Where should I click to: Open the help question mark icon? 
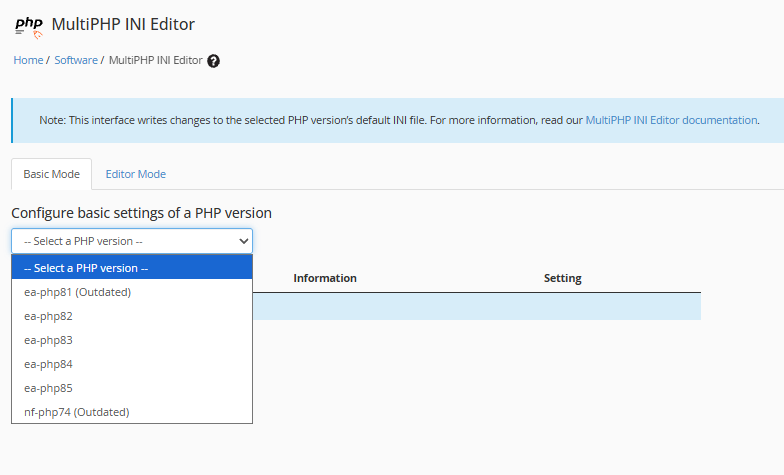click(x=214, y=61)
